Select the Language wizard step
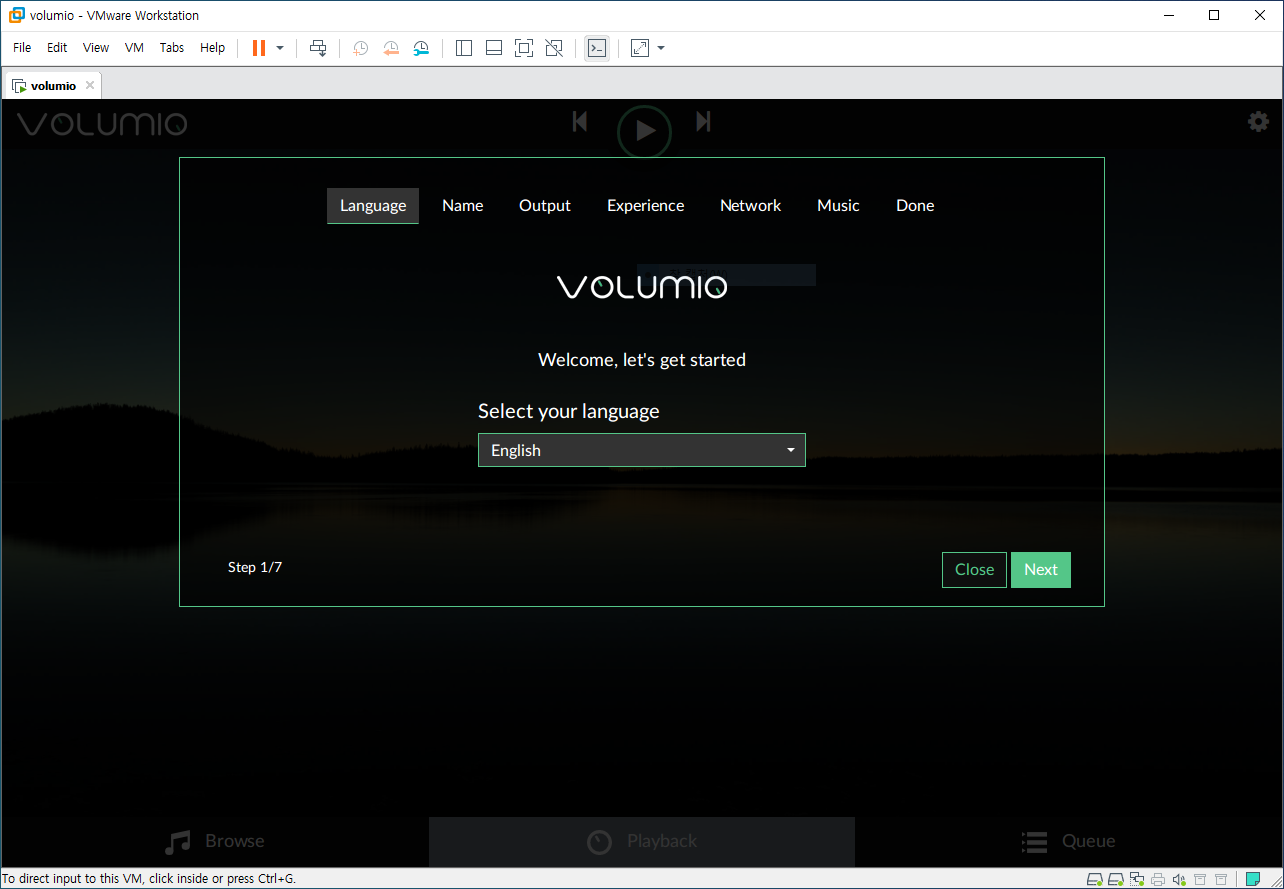Viewport: 1284px width, 889px height. pyautogui.click(x=373, y=206)
